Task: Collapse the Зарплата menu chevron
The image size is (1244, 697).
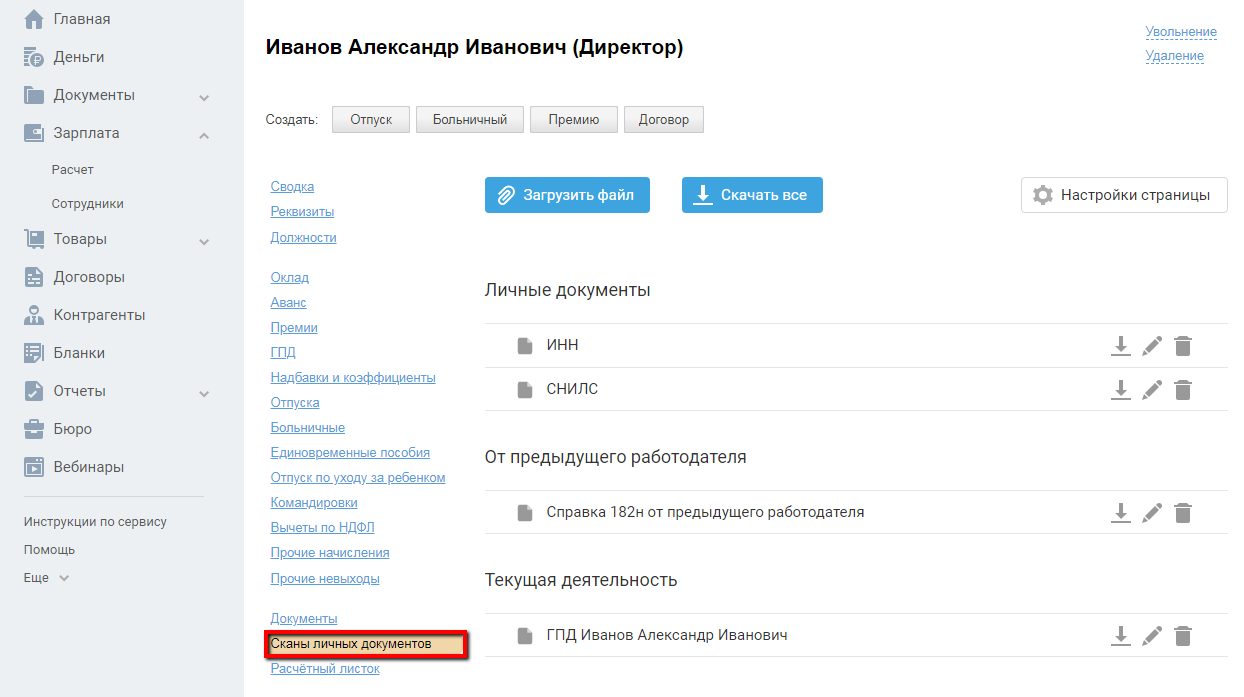Action: [x=204, y=135]
